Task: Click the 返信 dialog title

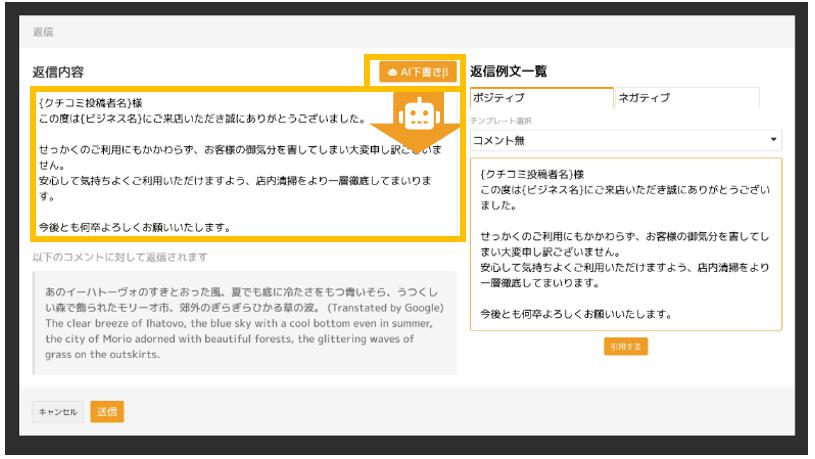Action: 43,32
